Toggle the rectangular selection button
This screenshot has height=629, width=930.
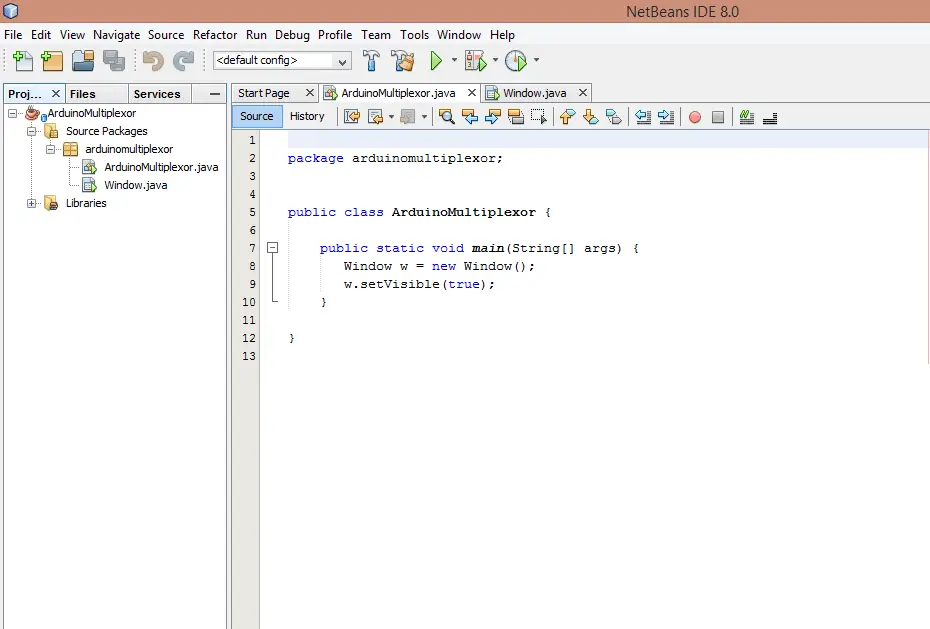pyautogui.click(x=539, y=117)
